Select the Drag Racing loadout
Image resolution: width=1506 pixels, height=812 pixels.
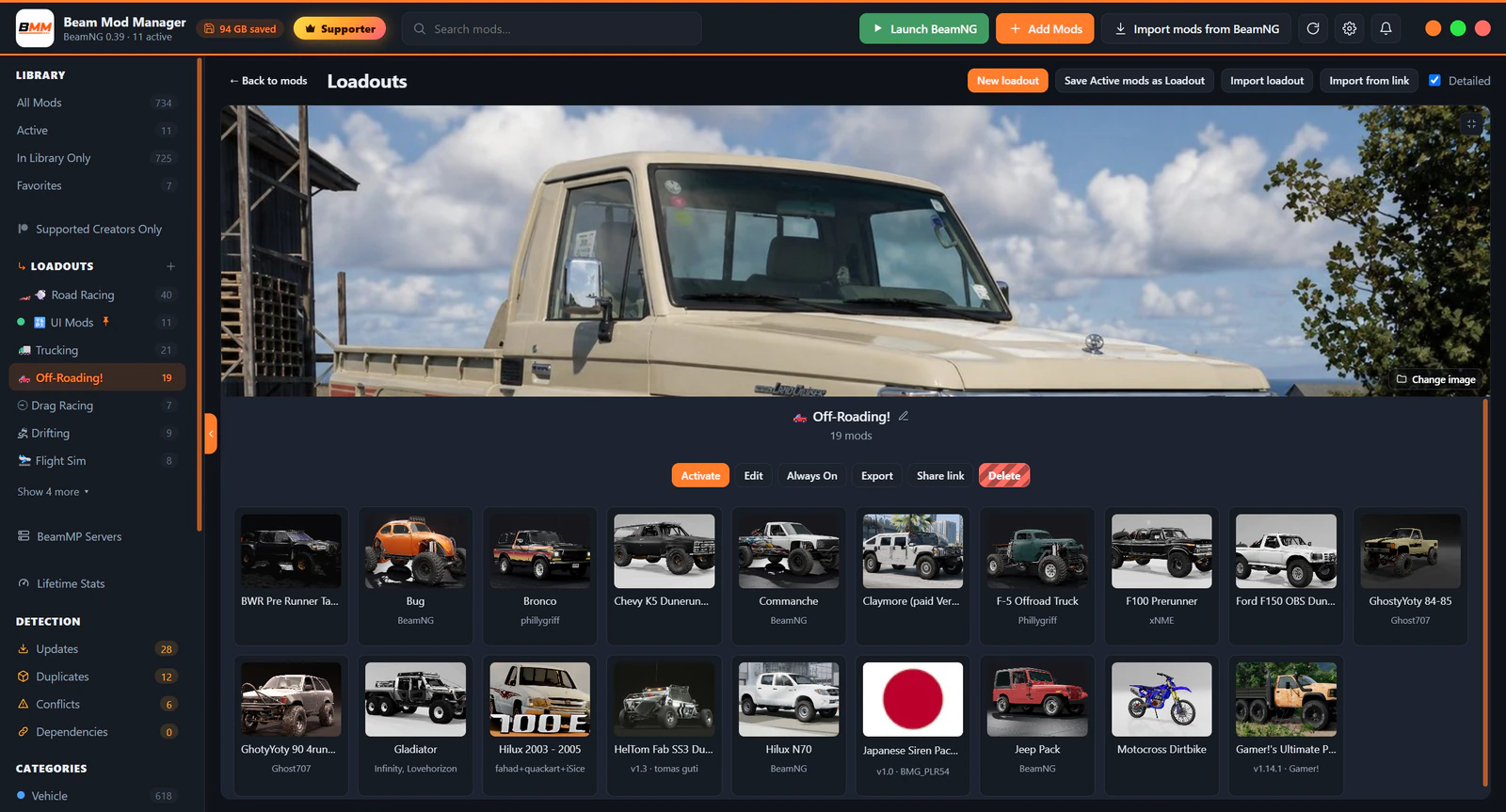point(97,406)
